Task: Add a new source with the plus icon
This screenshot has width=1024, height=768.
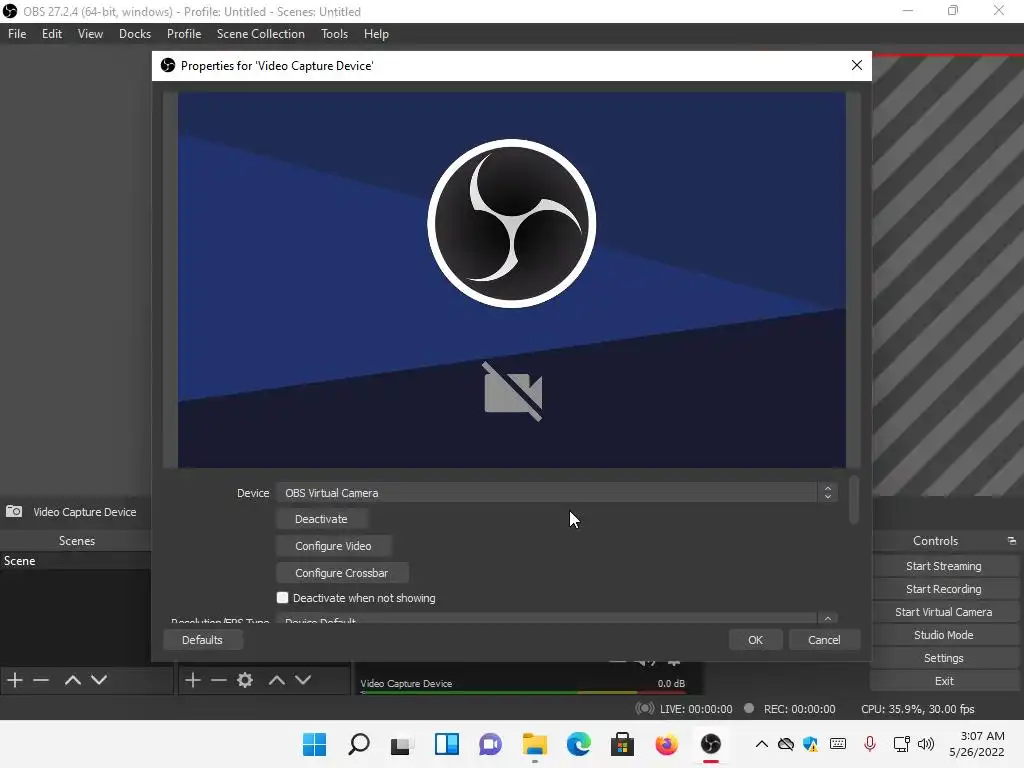Action: (193, 680)
